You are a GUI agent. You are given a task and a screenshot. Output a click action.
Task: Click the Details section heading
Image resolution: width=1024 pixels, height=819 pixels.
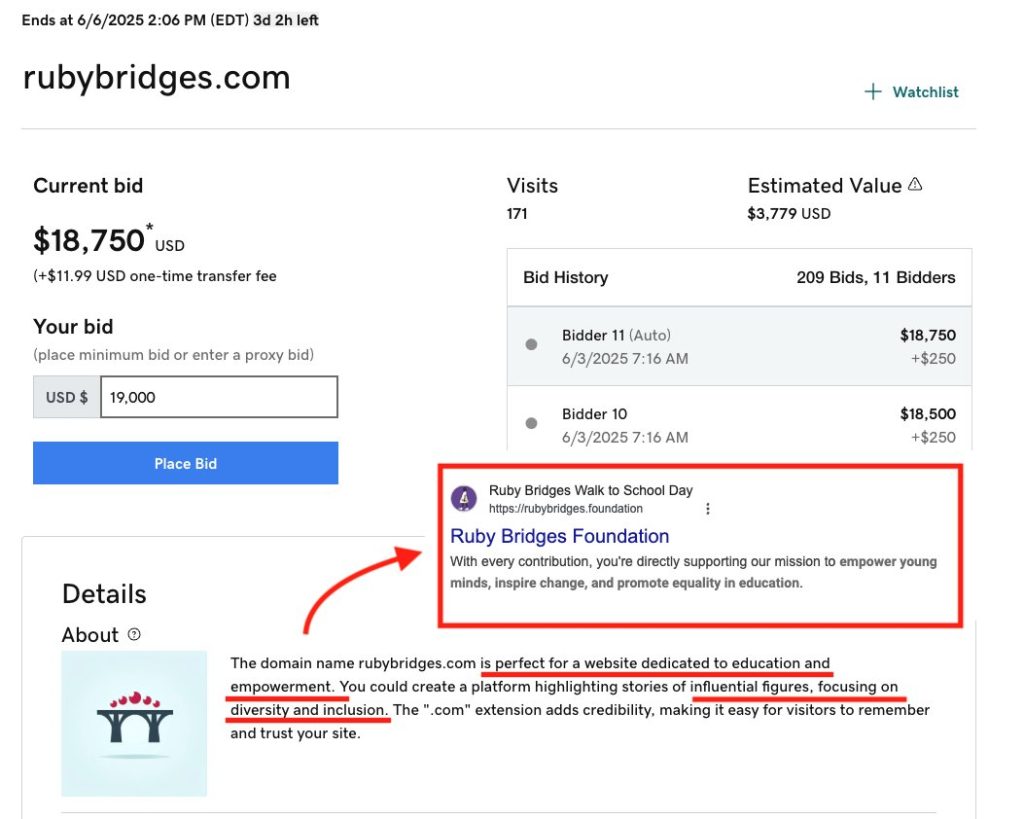pyautogui.click(x=104, y=594)
